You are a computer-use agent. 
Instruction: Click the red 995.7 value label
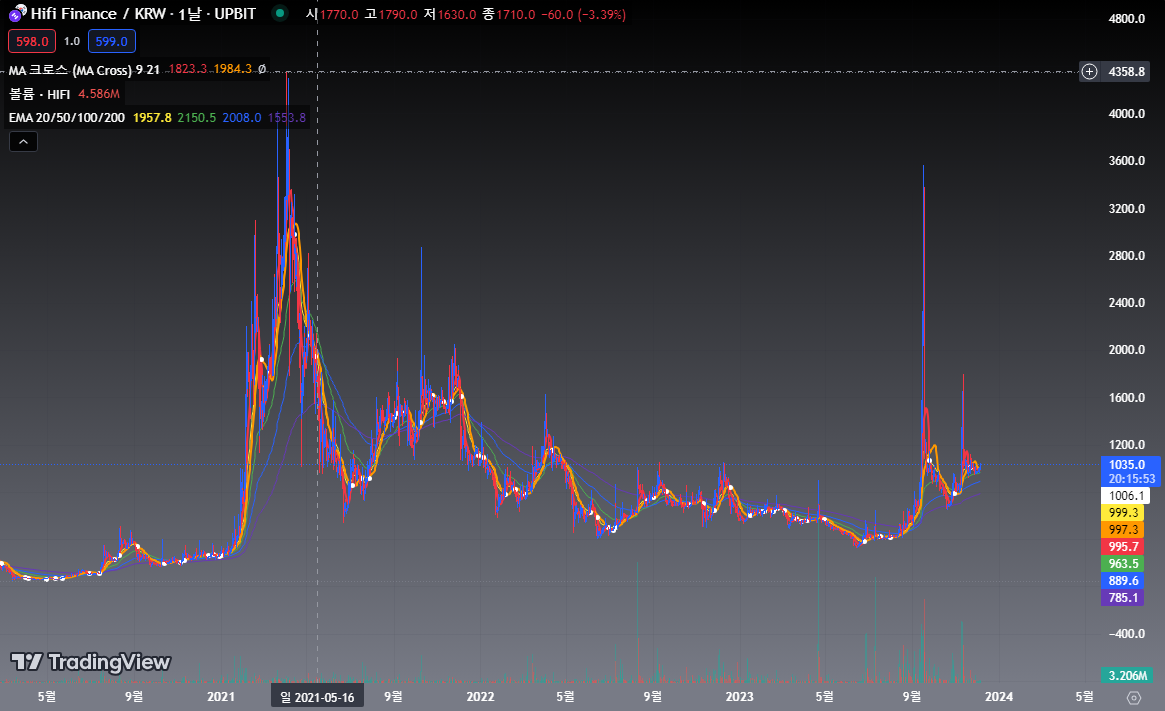[1123, 547]
